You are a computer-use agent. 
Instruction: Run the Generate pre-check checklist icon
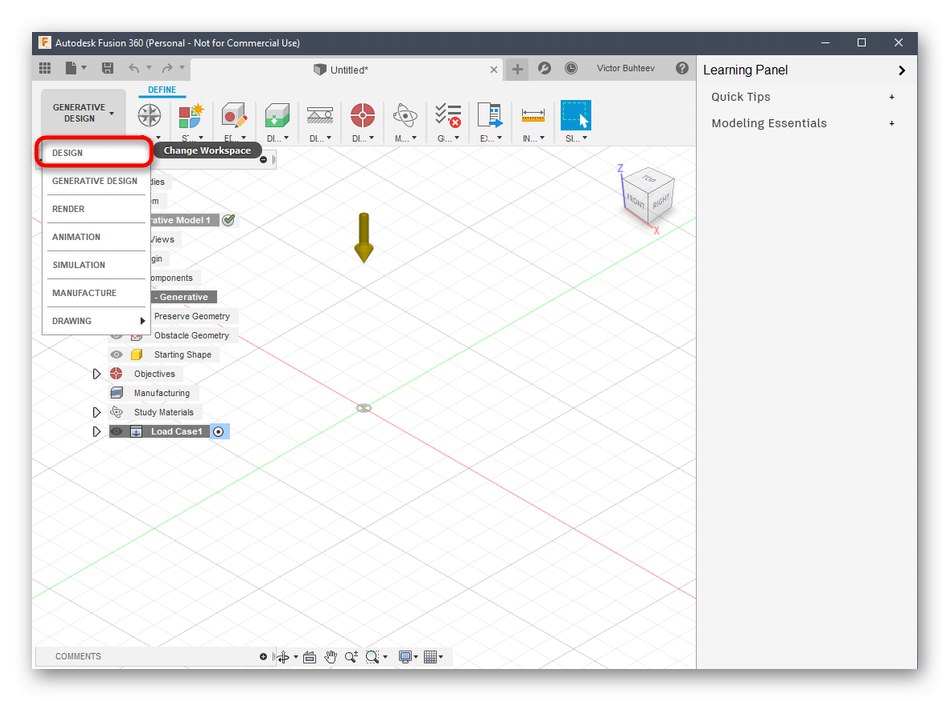pyautogui.click(x=448, y=115)
